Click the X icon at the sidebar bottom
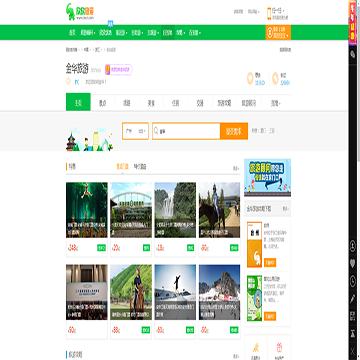The height and width of the screenshot is (360, 360). point(353,351)
